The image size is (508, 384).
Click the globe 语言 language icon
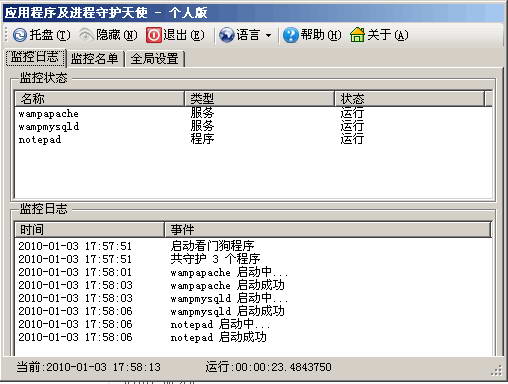tap(227, 35)
